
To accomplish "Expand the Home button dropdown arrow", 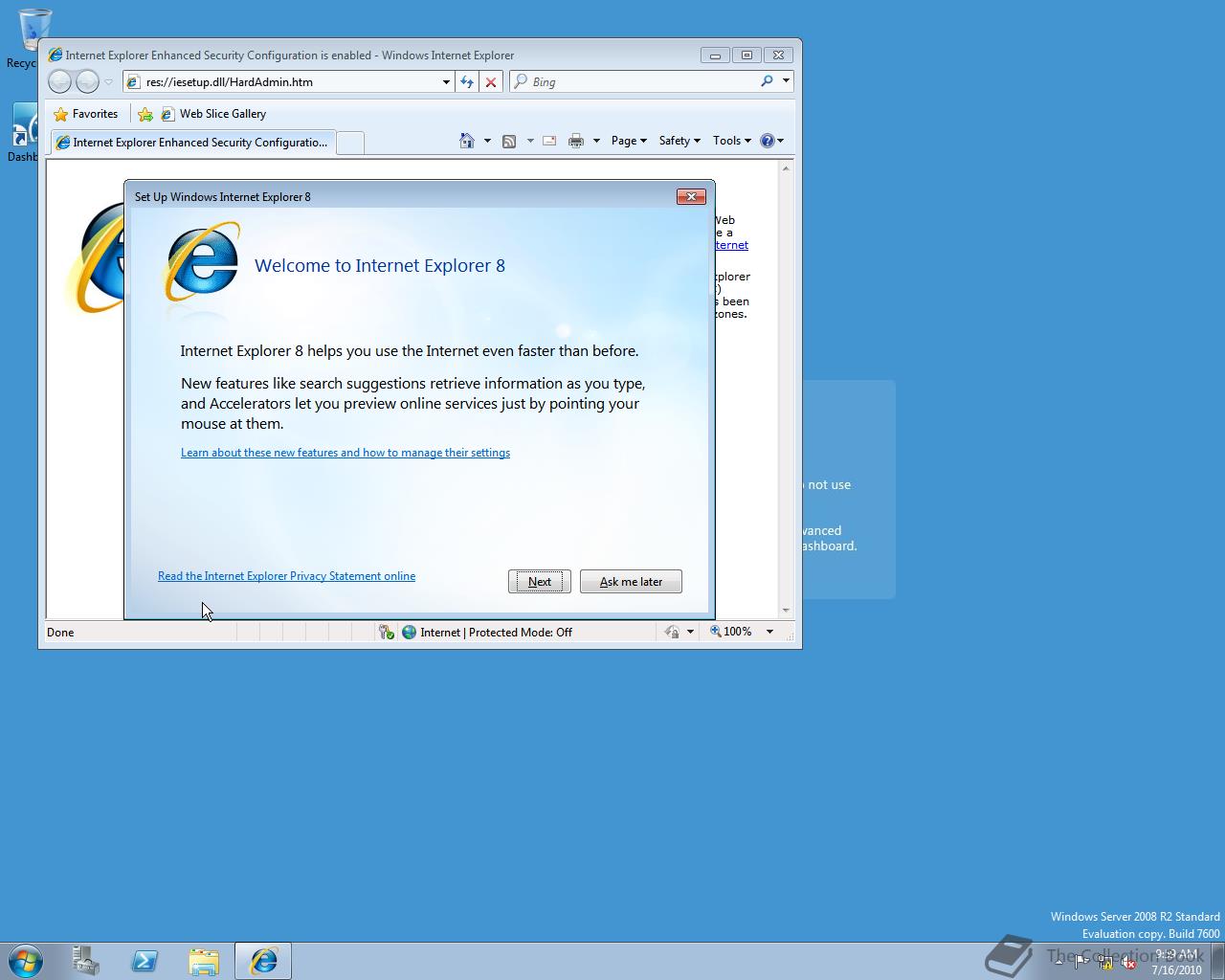I will (487, 141).
